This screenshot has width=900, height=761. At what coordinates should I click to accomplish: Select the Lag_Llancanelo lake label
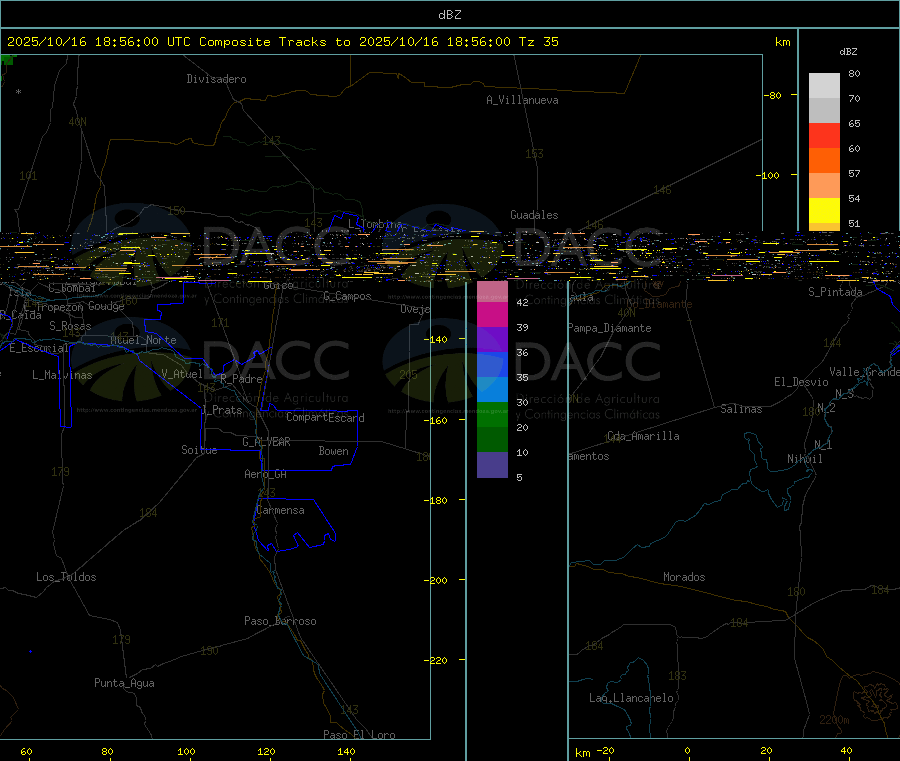tap(631, 698)
